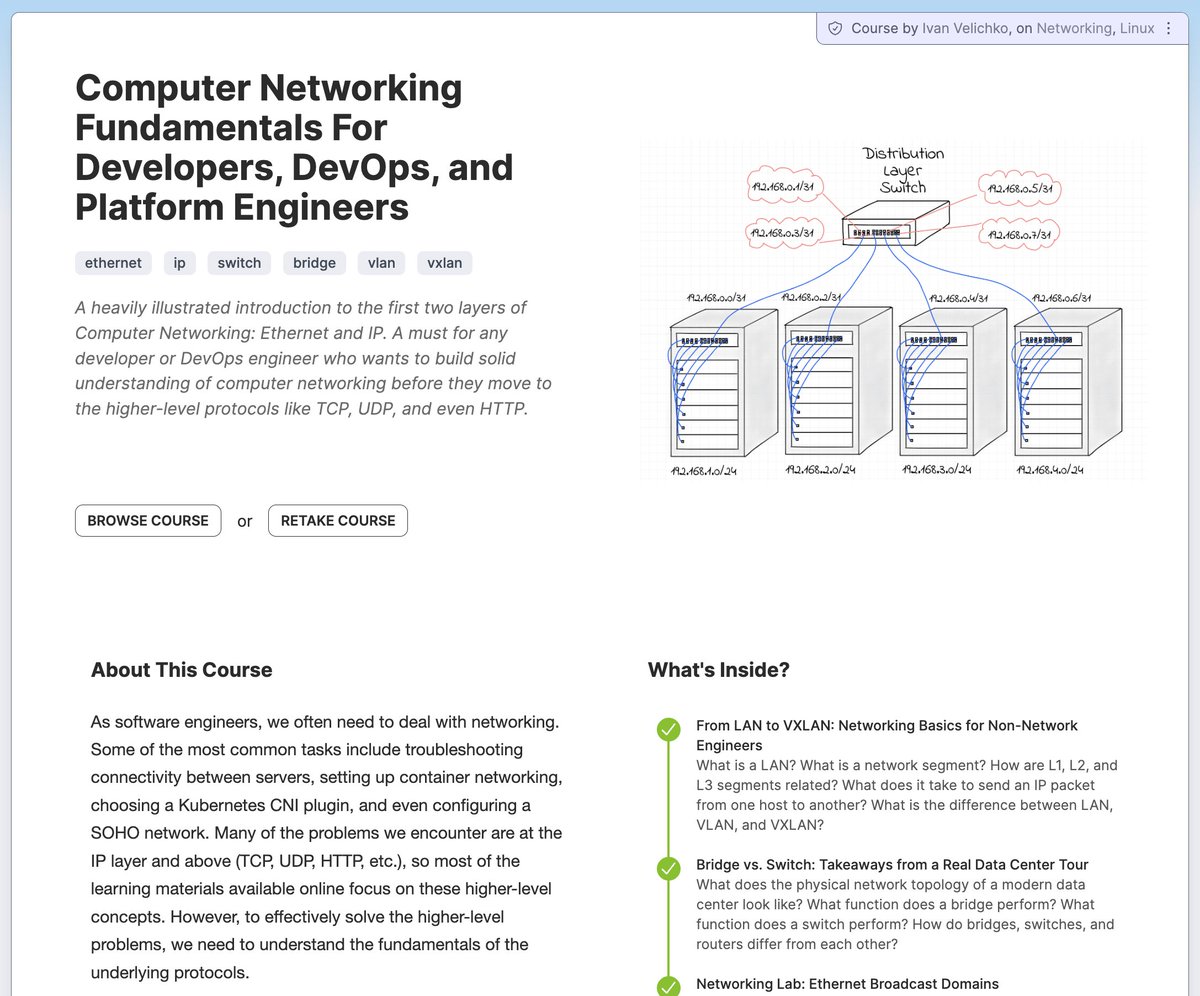The image size is (1200, 996).
Task: Open the Linux category link
Action: 1137,29
